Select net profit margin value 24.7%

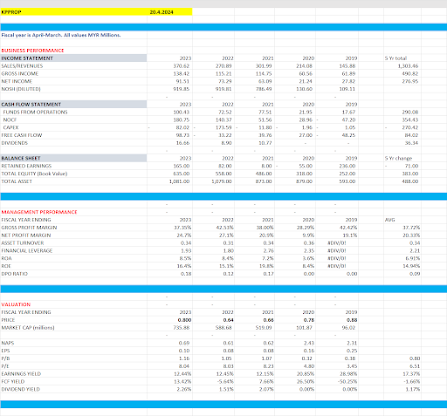pos(184,235)
